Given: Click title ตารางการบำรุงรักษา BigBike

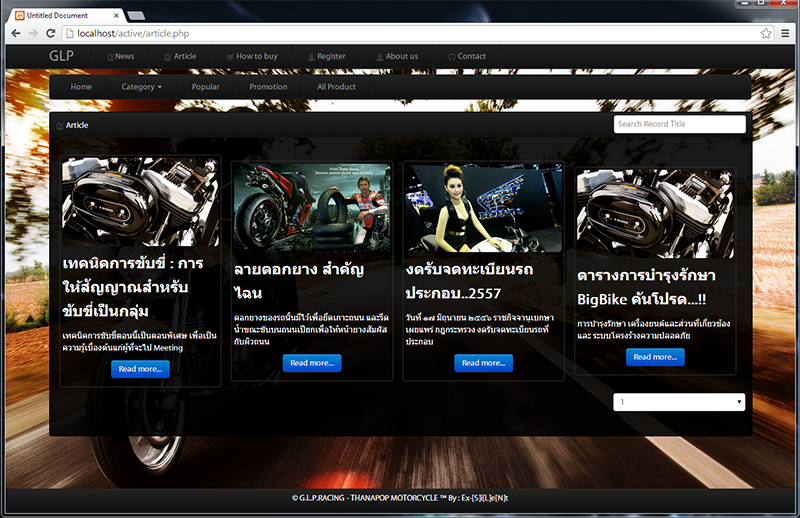Looking at the screenshot, I should (646, 287).
